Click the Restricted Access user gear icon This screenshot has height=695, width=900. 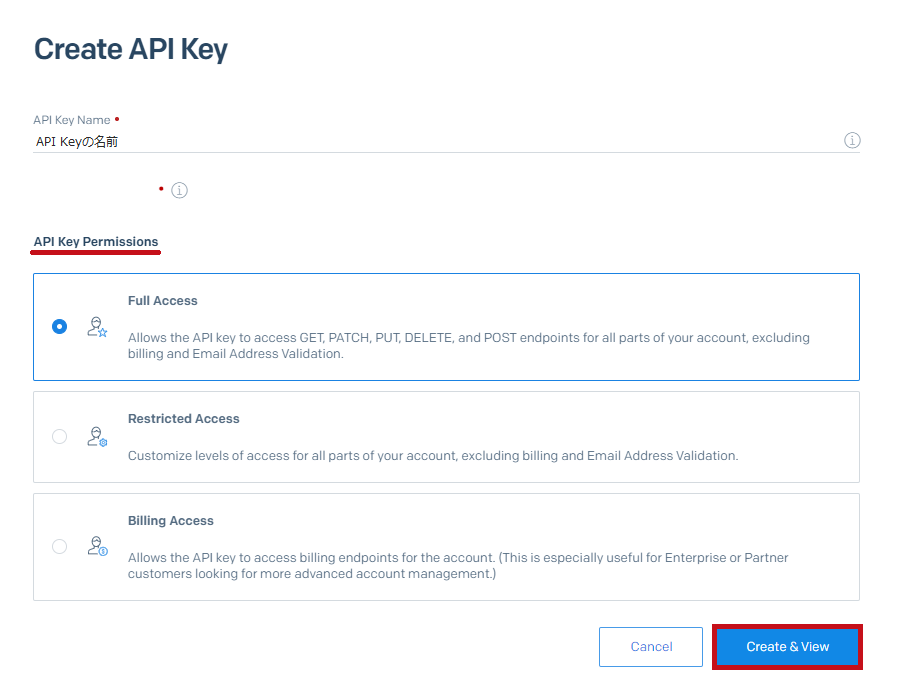click(x=97, y=437)
